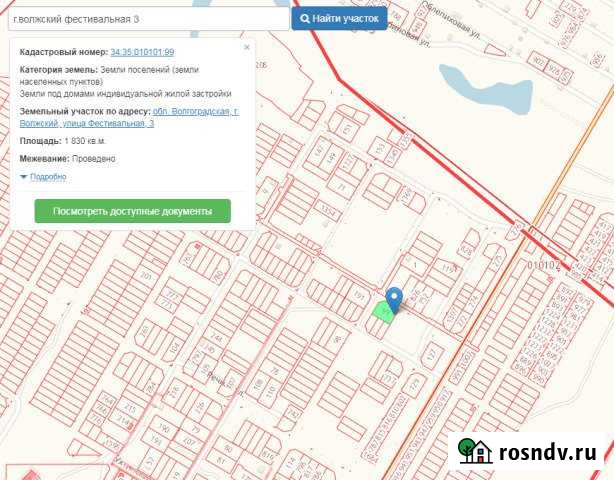Click the rosndv.ru house logo icon
The image size is (614, 480).
(473, 450)
